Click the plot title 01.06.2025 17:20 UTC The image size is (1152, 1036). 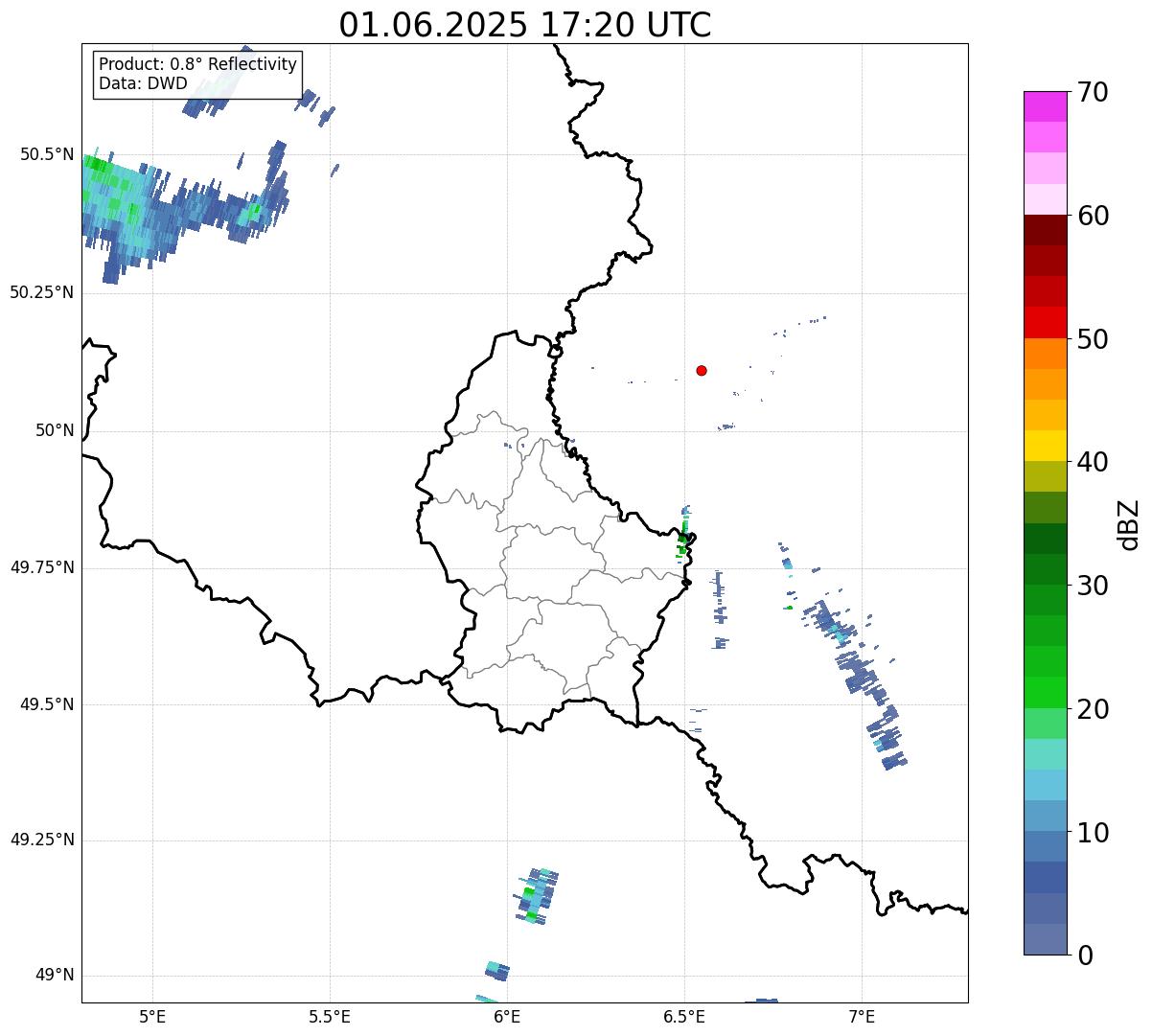click(525, 25)
